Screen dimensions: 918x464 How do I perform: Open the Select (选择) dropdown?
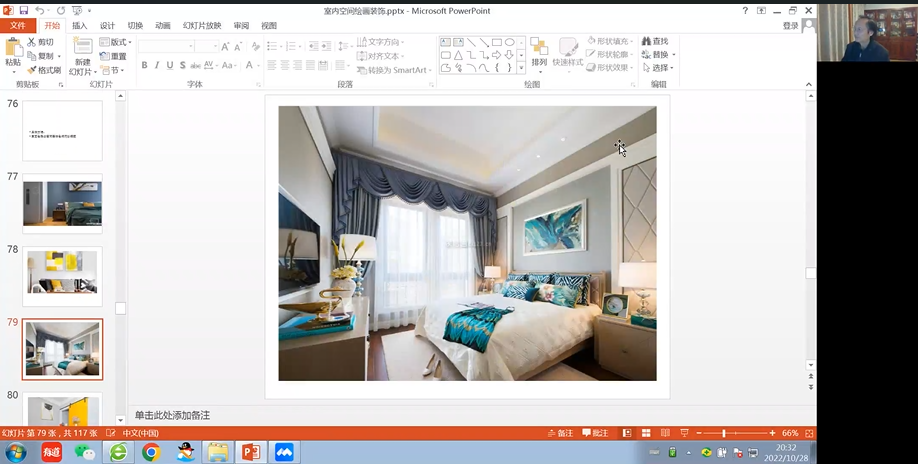click(660, 68)
